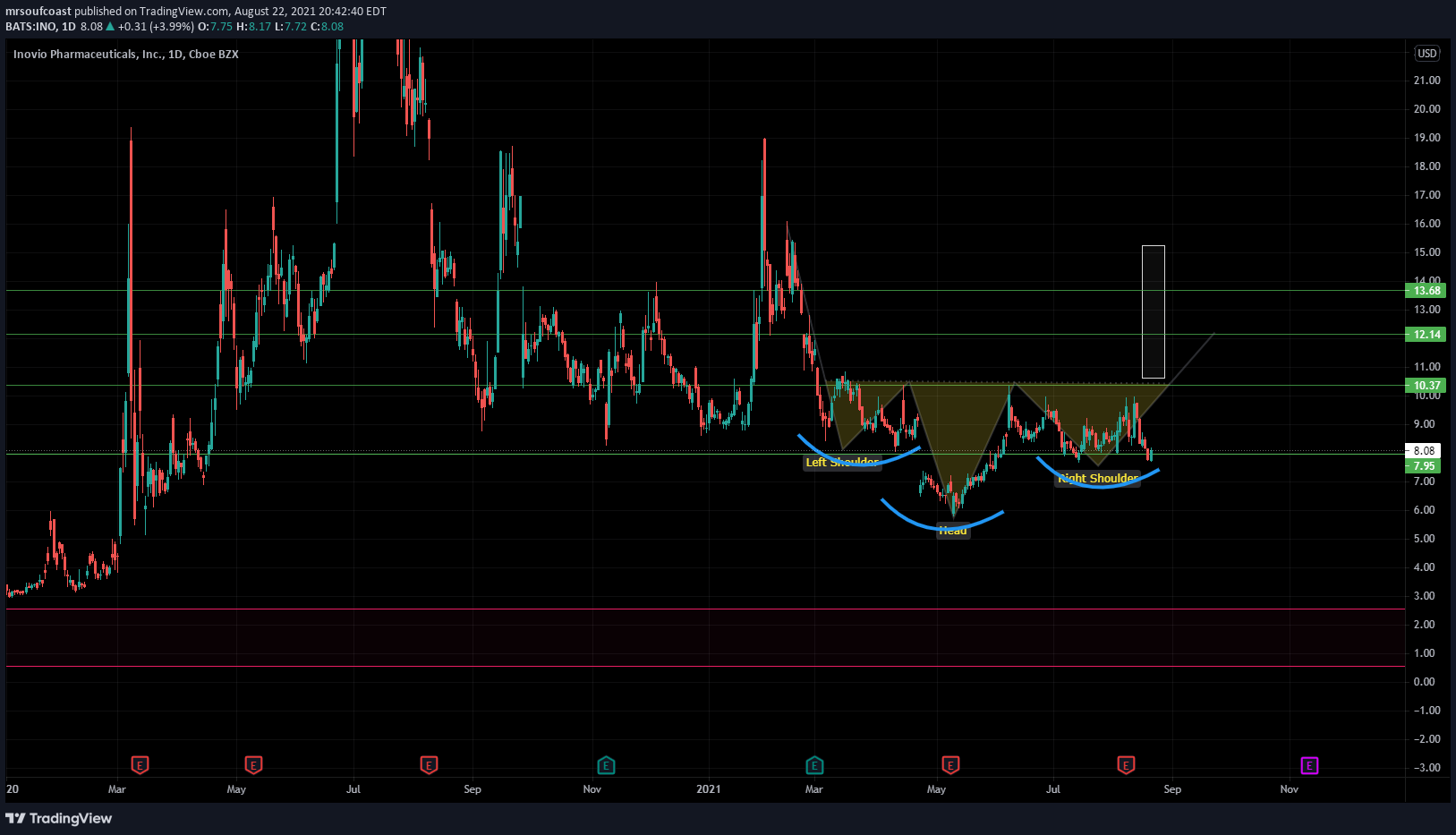Click the BATS:INO ticker symbol
This screenshot has height=835, width=1456.
click(x=31, y=27)
